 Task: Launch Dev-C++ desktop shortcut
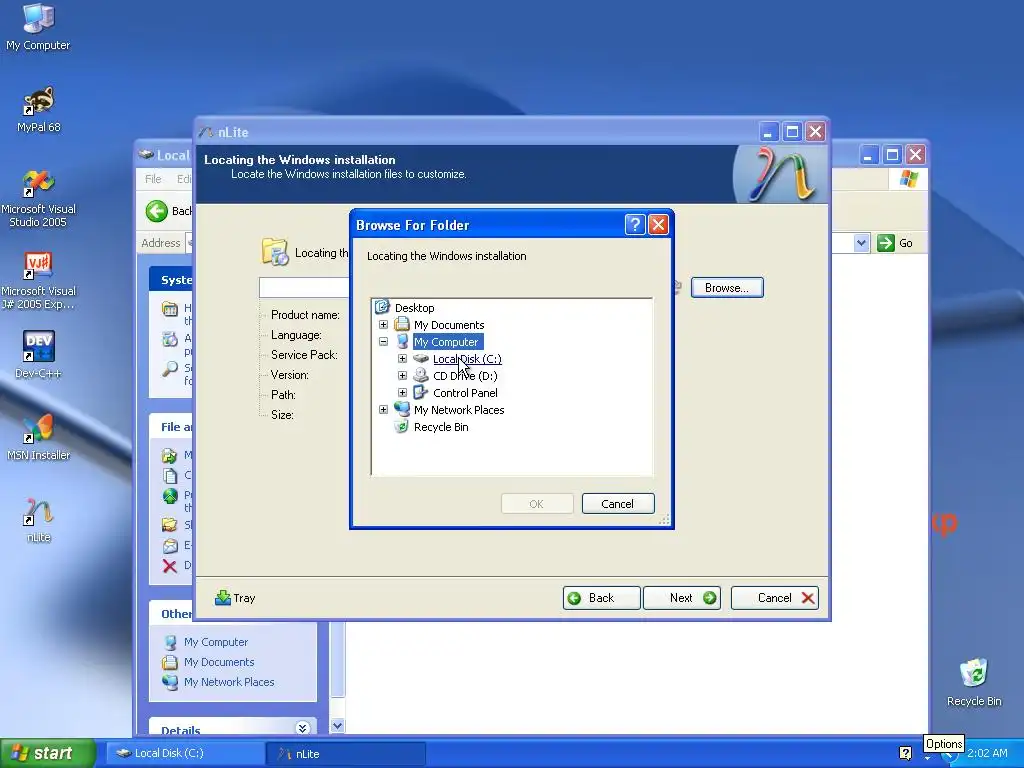[x=38, y=355]
